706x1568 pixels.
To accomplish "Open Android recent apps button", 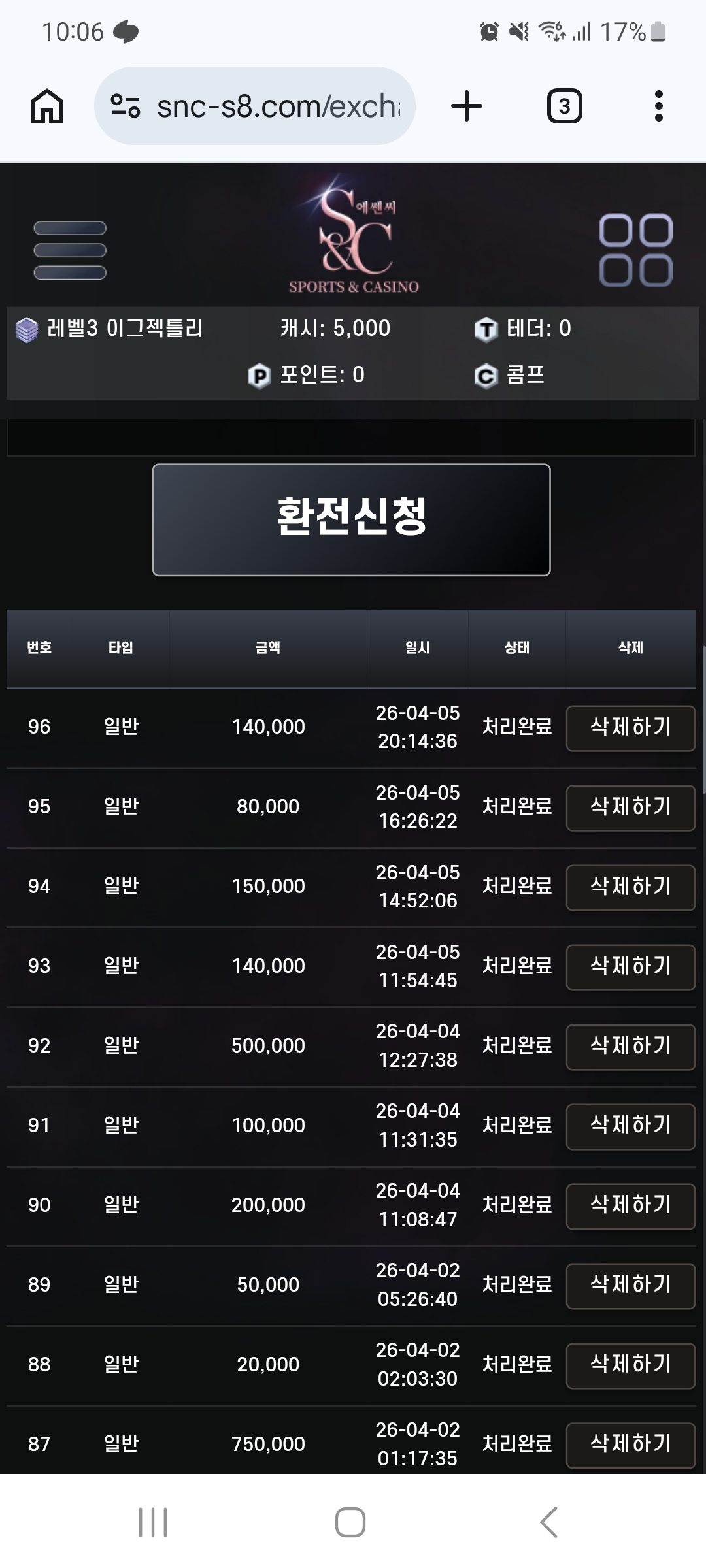I will click(153, 1522).
